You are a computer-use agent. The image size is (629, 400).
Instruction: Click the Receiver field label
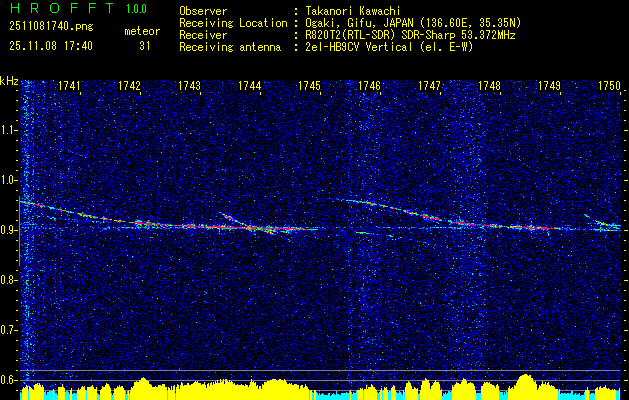click(x=203, y=35)
